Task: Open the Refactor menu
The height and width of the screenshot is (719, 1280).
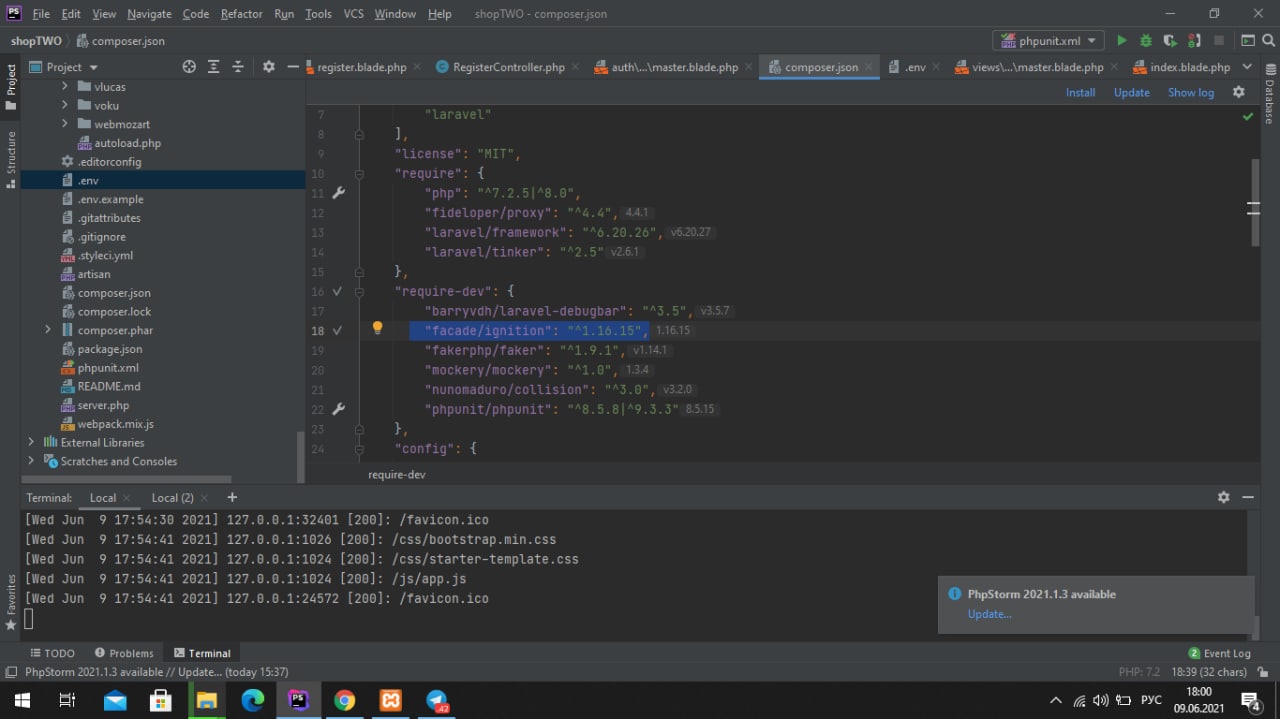Action: 241,14
